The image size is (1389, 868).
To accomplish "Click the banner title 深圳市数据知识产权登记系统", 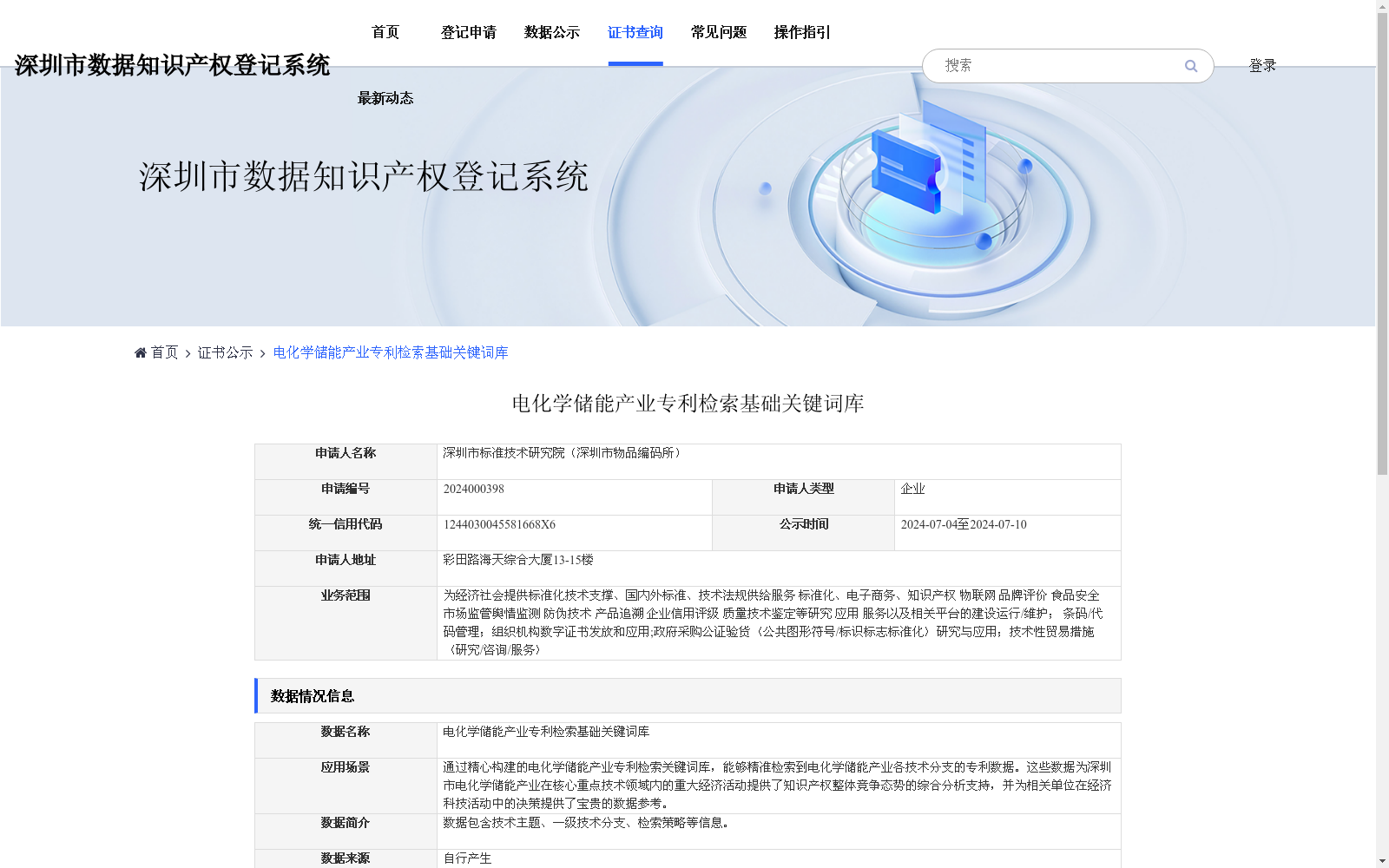I will click(x=364, y=176).
